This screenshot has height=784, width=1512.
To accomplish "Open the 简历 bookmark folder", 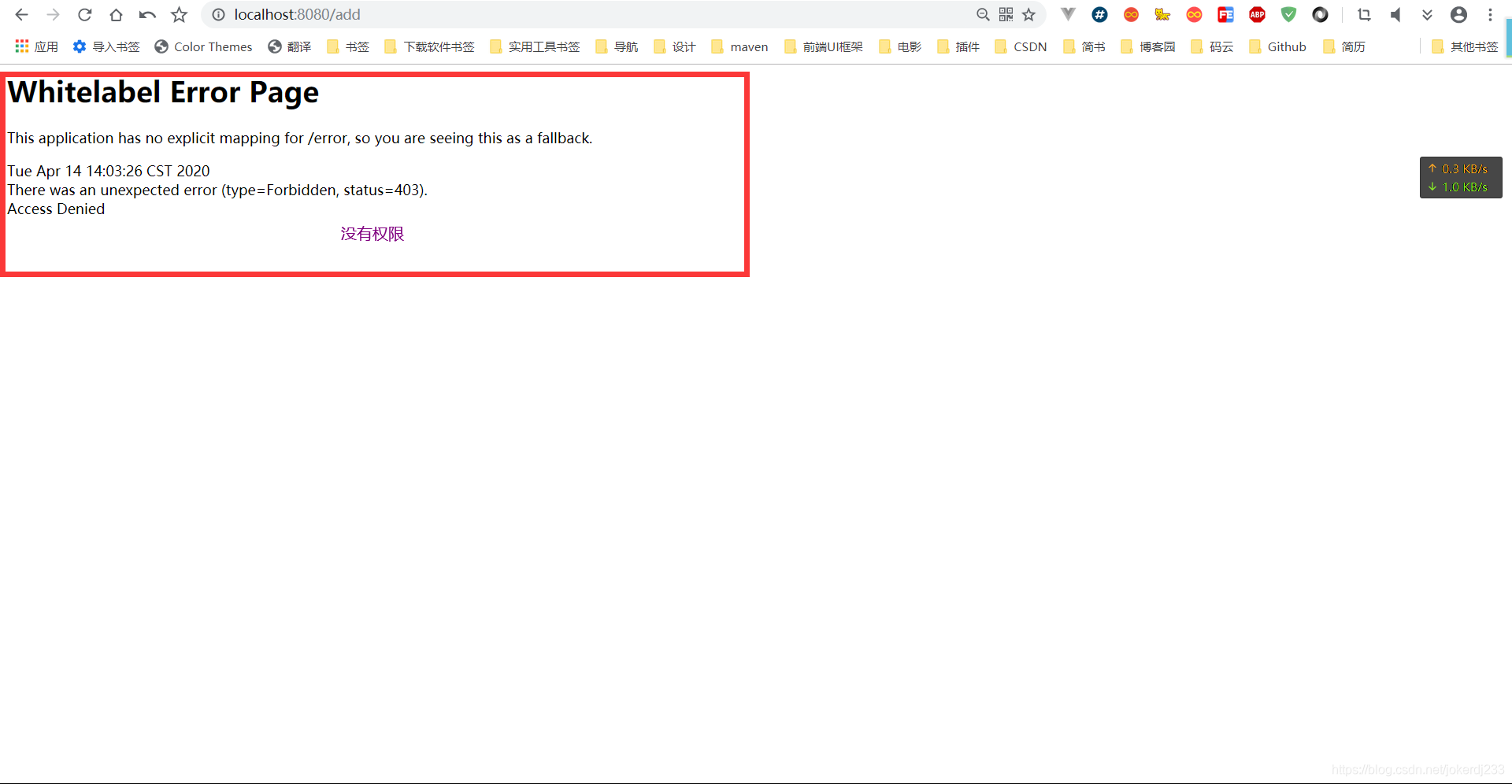I will tap(1344, 46).
